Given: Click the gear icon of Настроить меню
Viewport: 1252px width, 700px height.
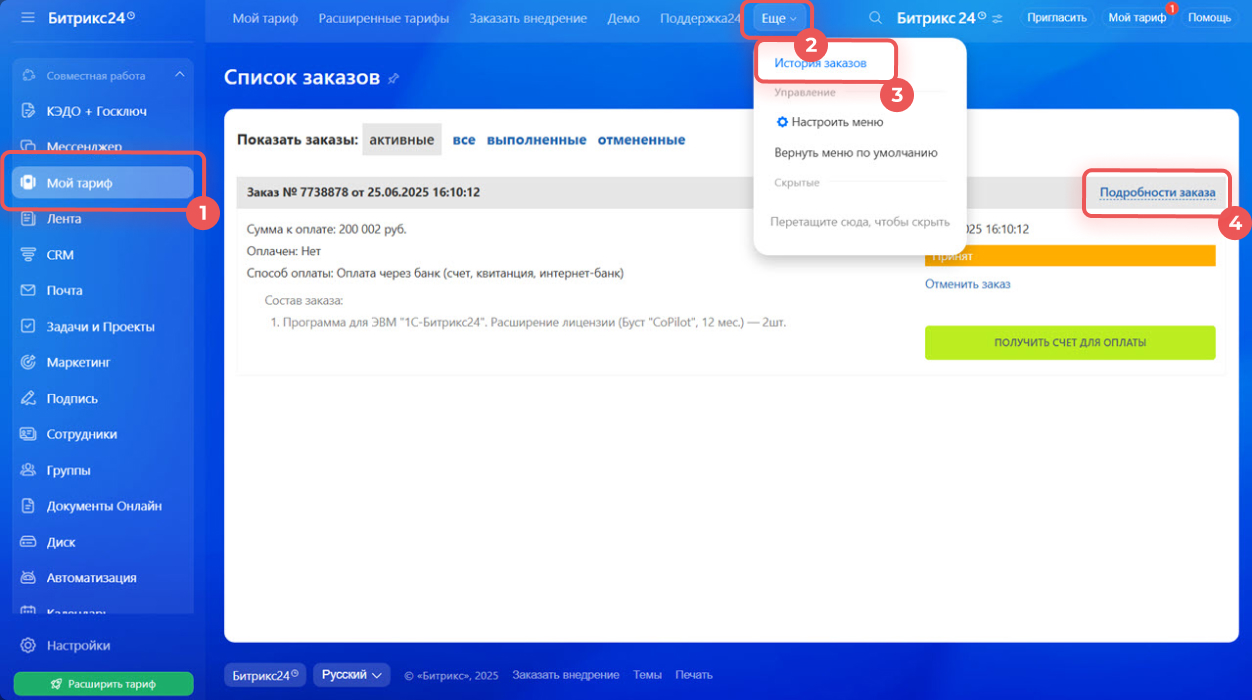Looking at the screenshot, I should pyautogui.click(x=782, y=122).
